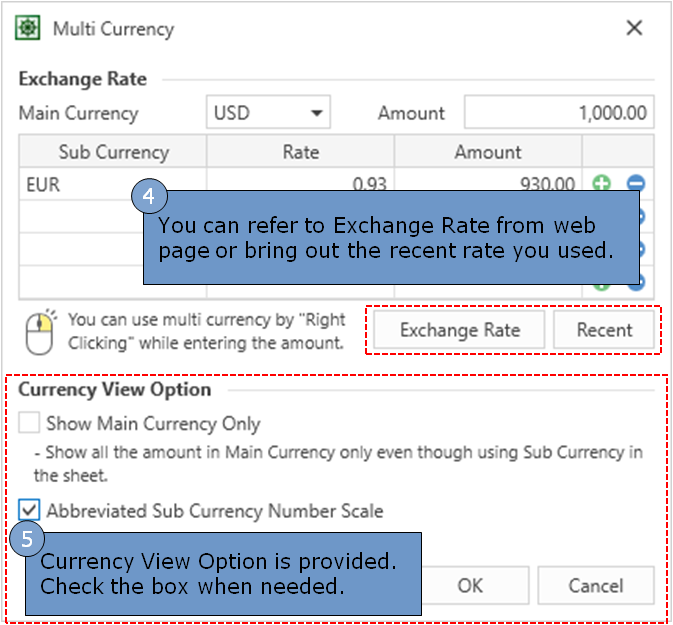Confirm with the OK button
The width and height of the screenshot is (673, 625).
click(x=471, y=585)
